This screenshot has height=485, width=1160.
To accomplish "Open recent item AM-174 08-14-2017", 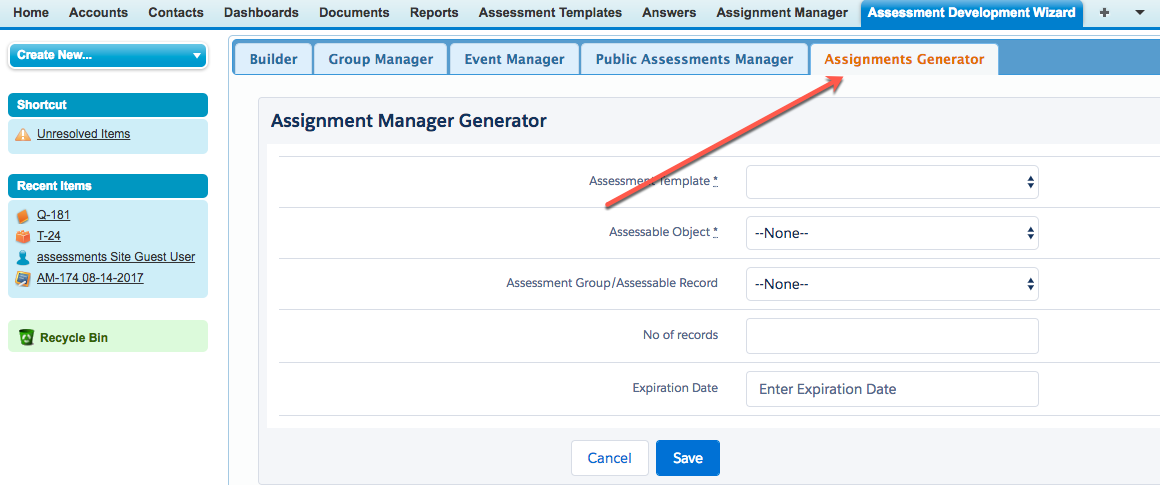I will pyautogui.click(x=90, y=278).
